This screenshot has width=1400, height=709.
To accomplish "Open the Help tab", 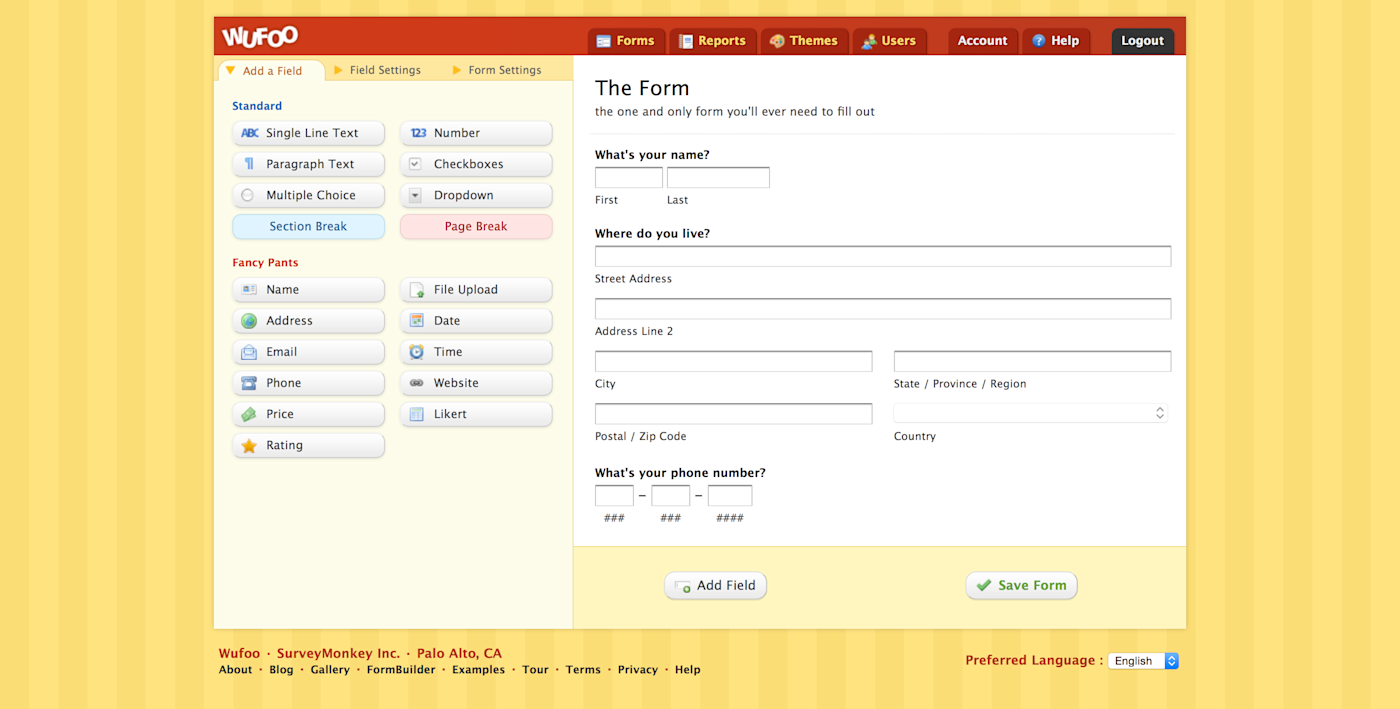I will tap(1056, 41).
